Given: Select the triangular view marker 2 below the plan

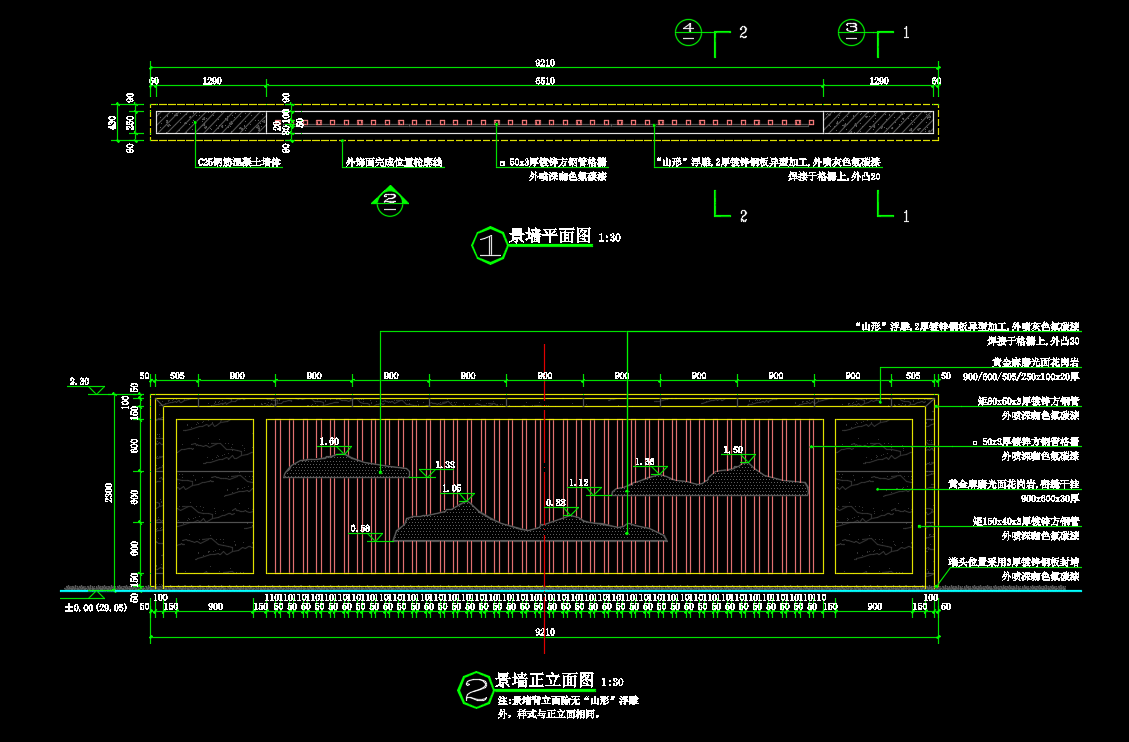Looking at the screenshot, I should tap(390, 201).
